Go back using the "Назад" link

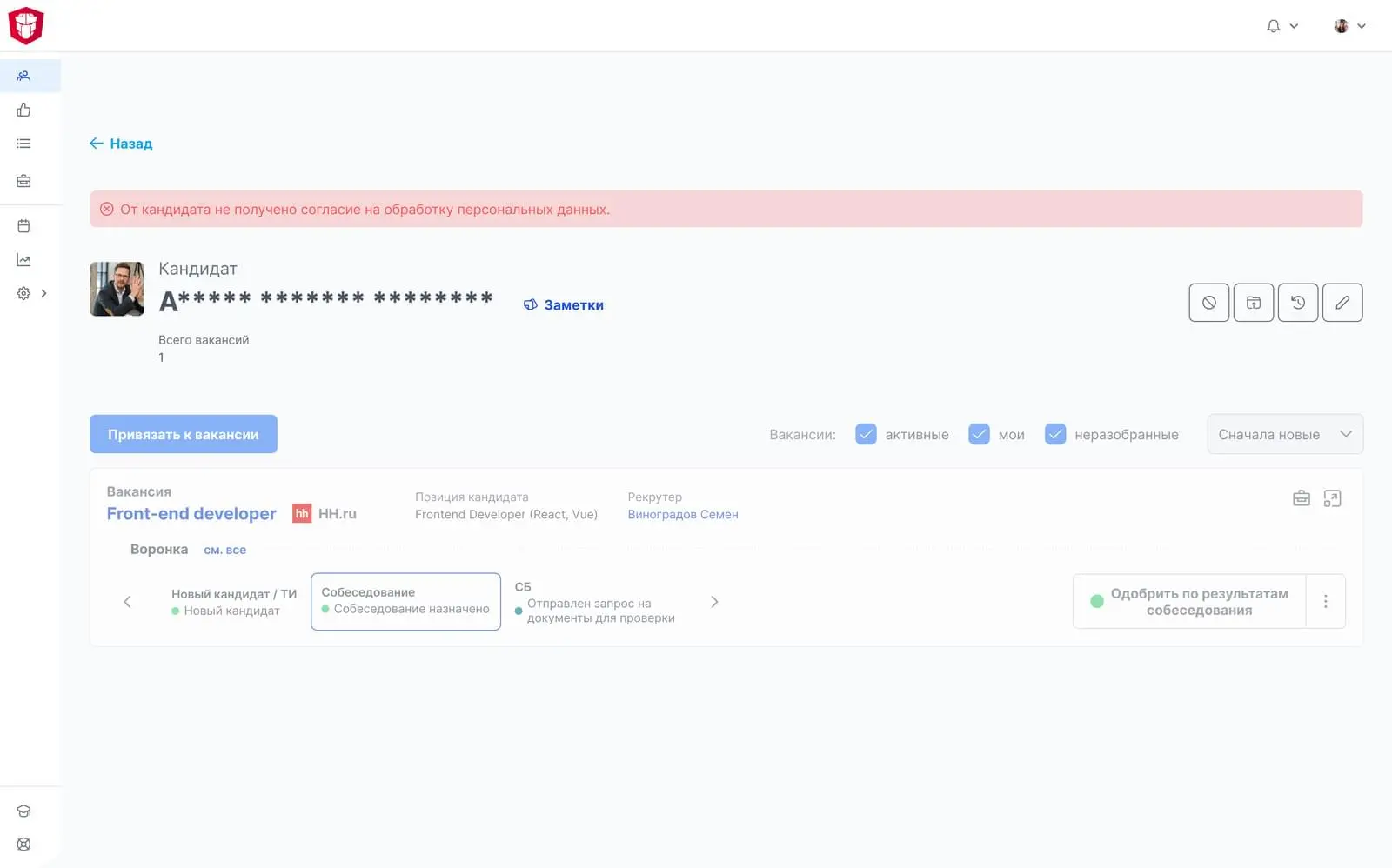click(121, 144)
